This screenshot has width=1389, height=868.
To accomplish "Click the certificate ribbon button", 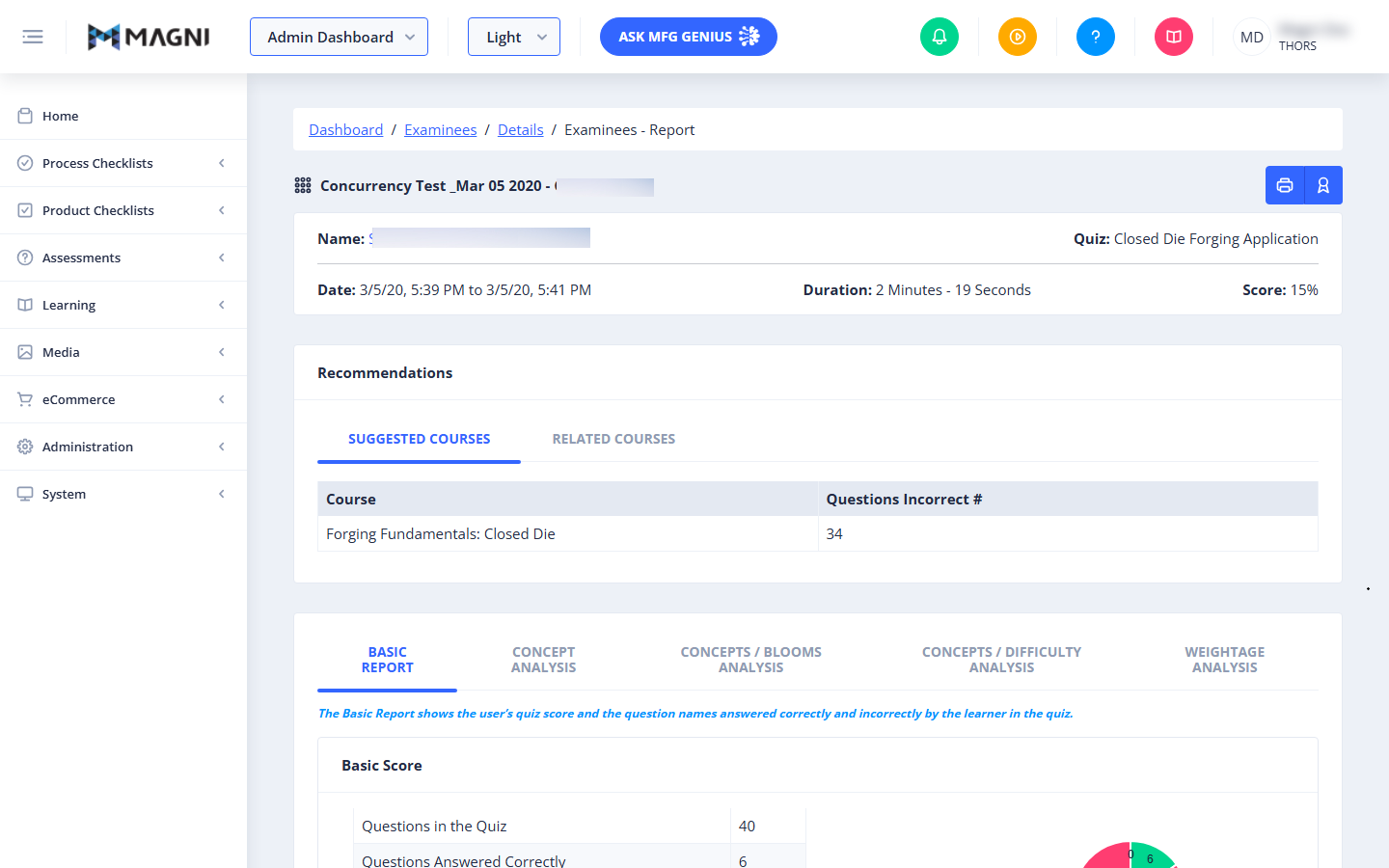I will point(1323,185).
